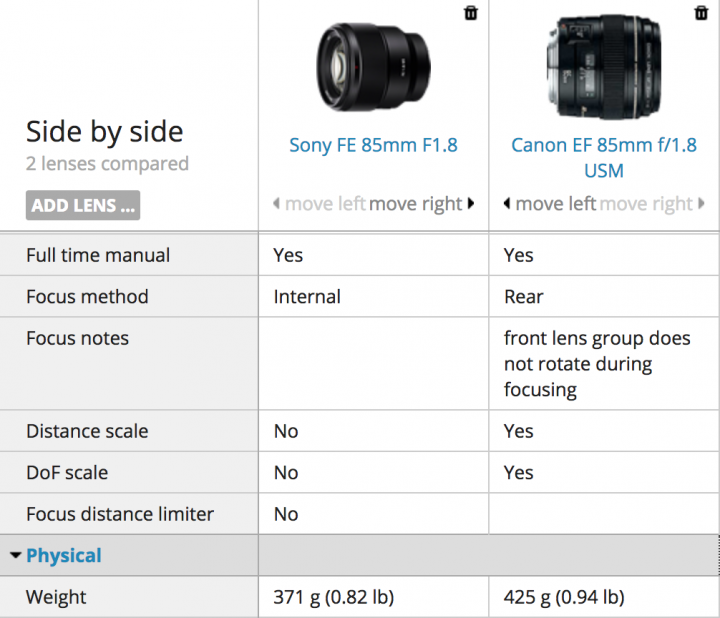Click the Side by side heading
The height and width of the screenshot is (618, 720).
point(105,132)
